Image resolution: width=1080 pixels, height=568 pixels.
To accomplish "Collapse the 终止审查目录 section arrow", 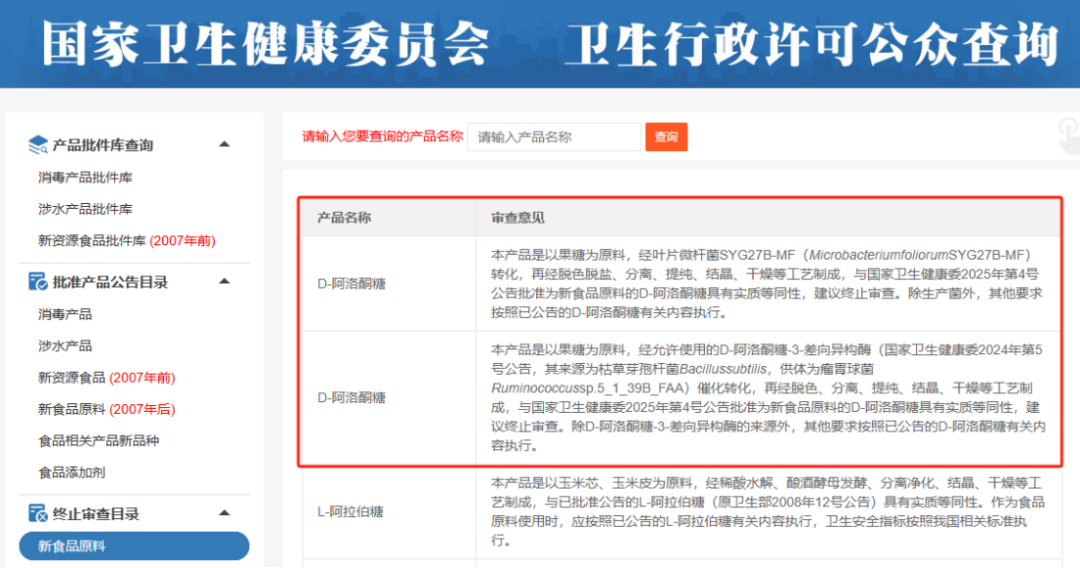I will tap(225, 514).
